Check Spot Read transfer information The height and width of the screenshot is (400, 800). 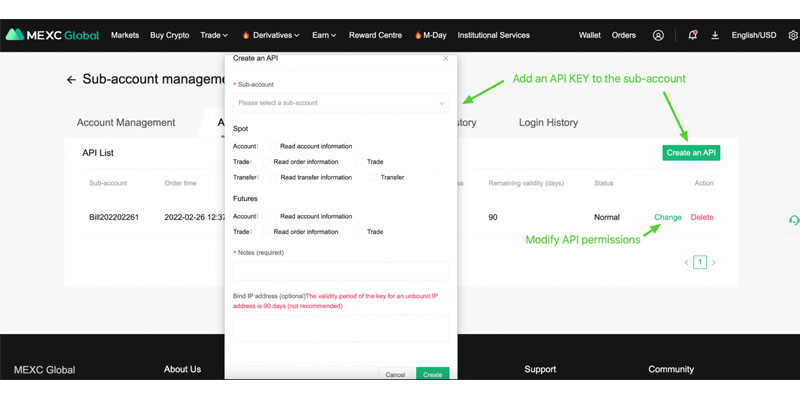[273, 178]
